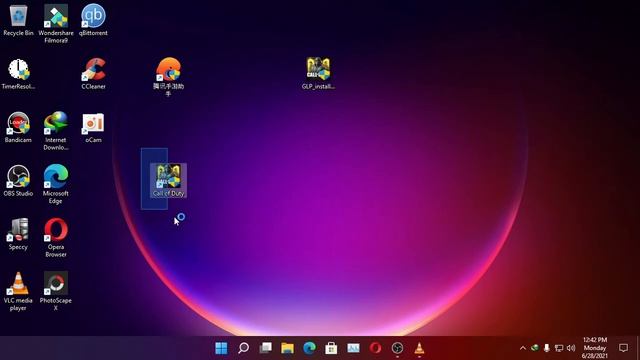This screenshot has height=360, width=640.
Task: Switch to OBS Studio on the taskbar
Action: click(x=397, y=348)
